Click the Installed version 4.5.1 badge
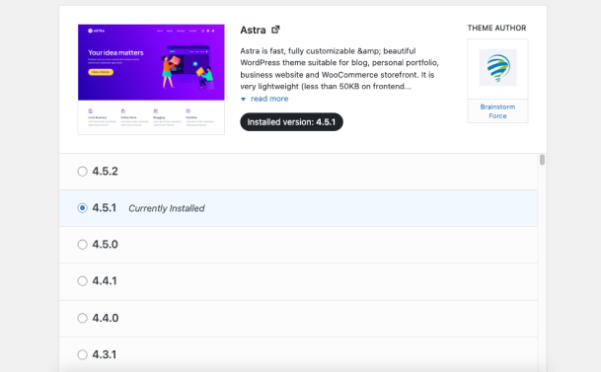This screenshot has height=372, width=601. [x=291, y=122]
